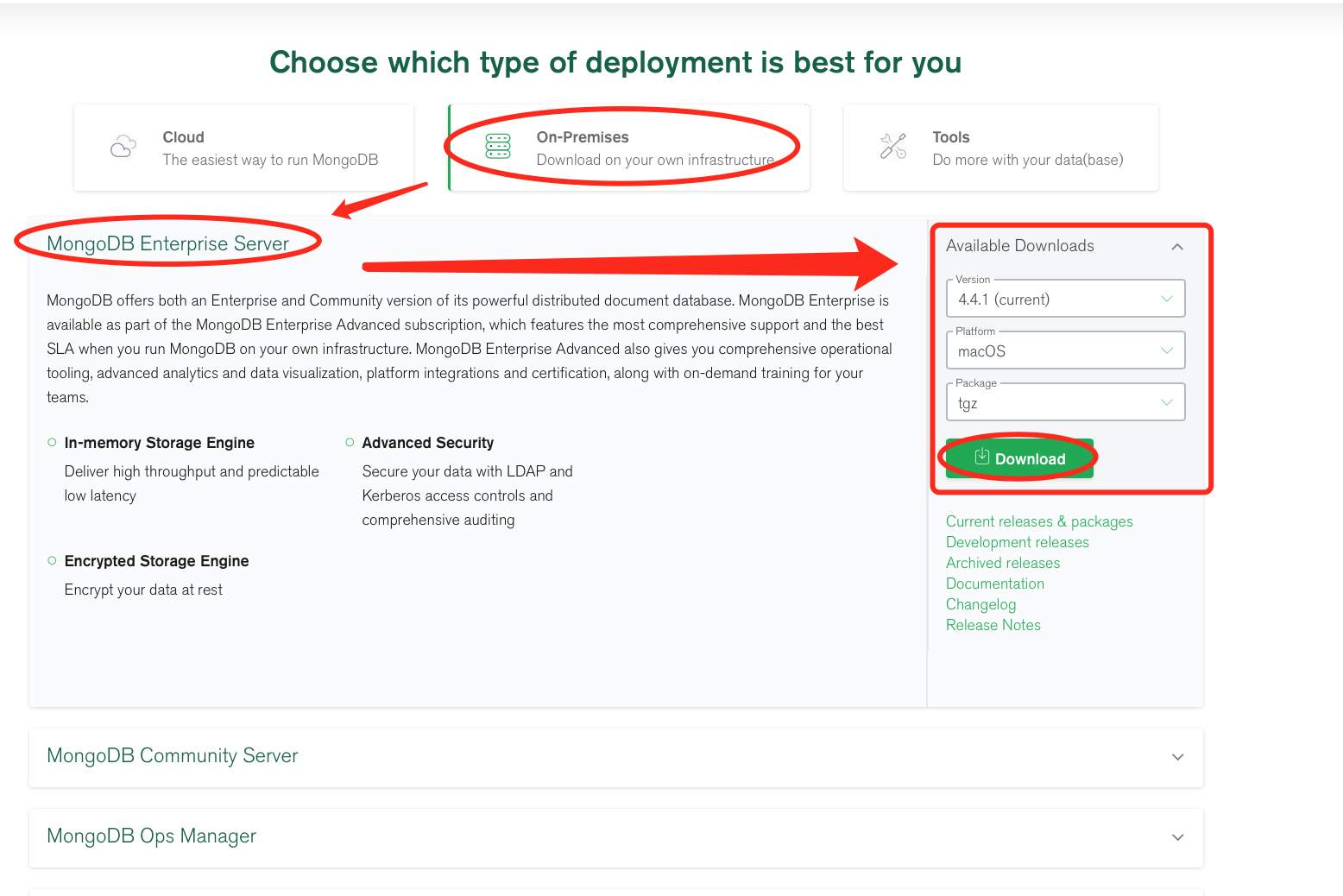Open the Documentation link
The width and height of the screenshot is (1343, 896).
tap(995, 584)
